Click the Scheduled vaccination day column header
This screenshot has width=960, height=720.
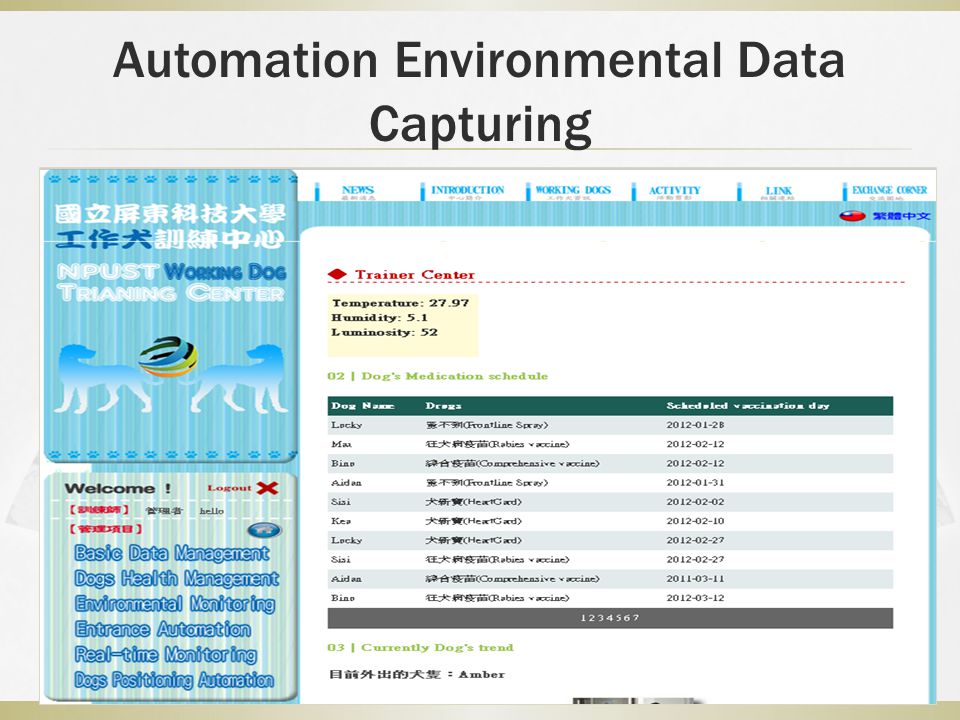tap(748, 406)
